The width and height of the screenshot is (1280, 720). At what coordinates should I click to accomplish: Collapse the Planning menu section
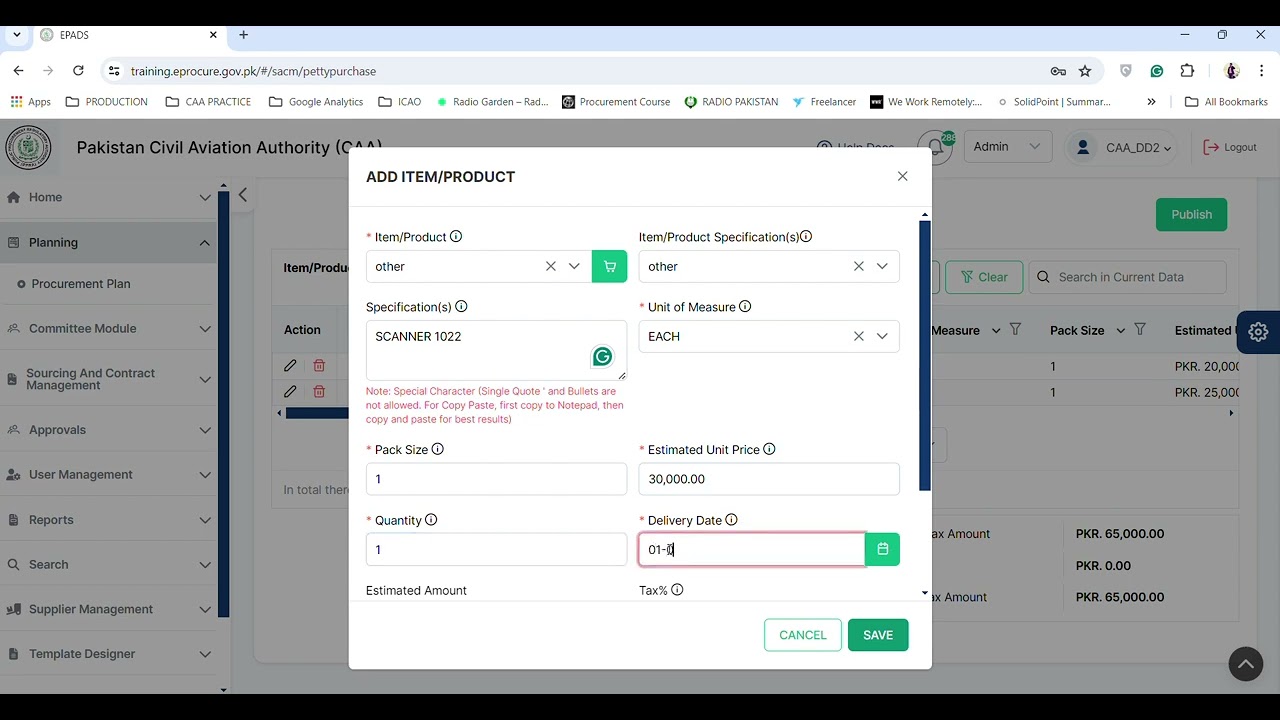108,242
